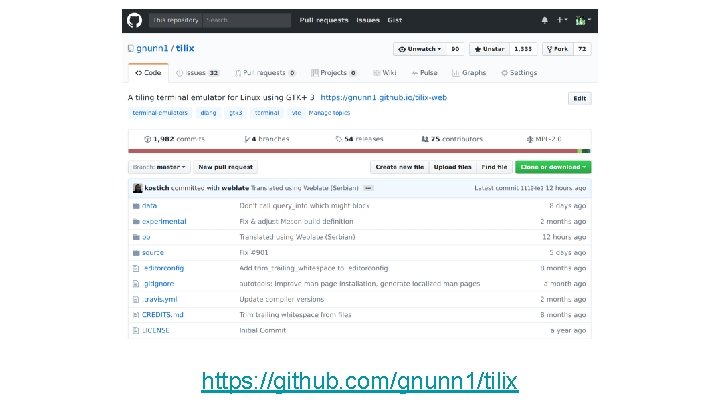The width and height of the screenshot is (720, 405).
Task: Open commit message 'Fix #901'
Action: [x=253, y=253]
